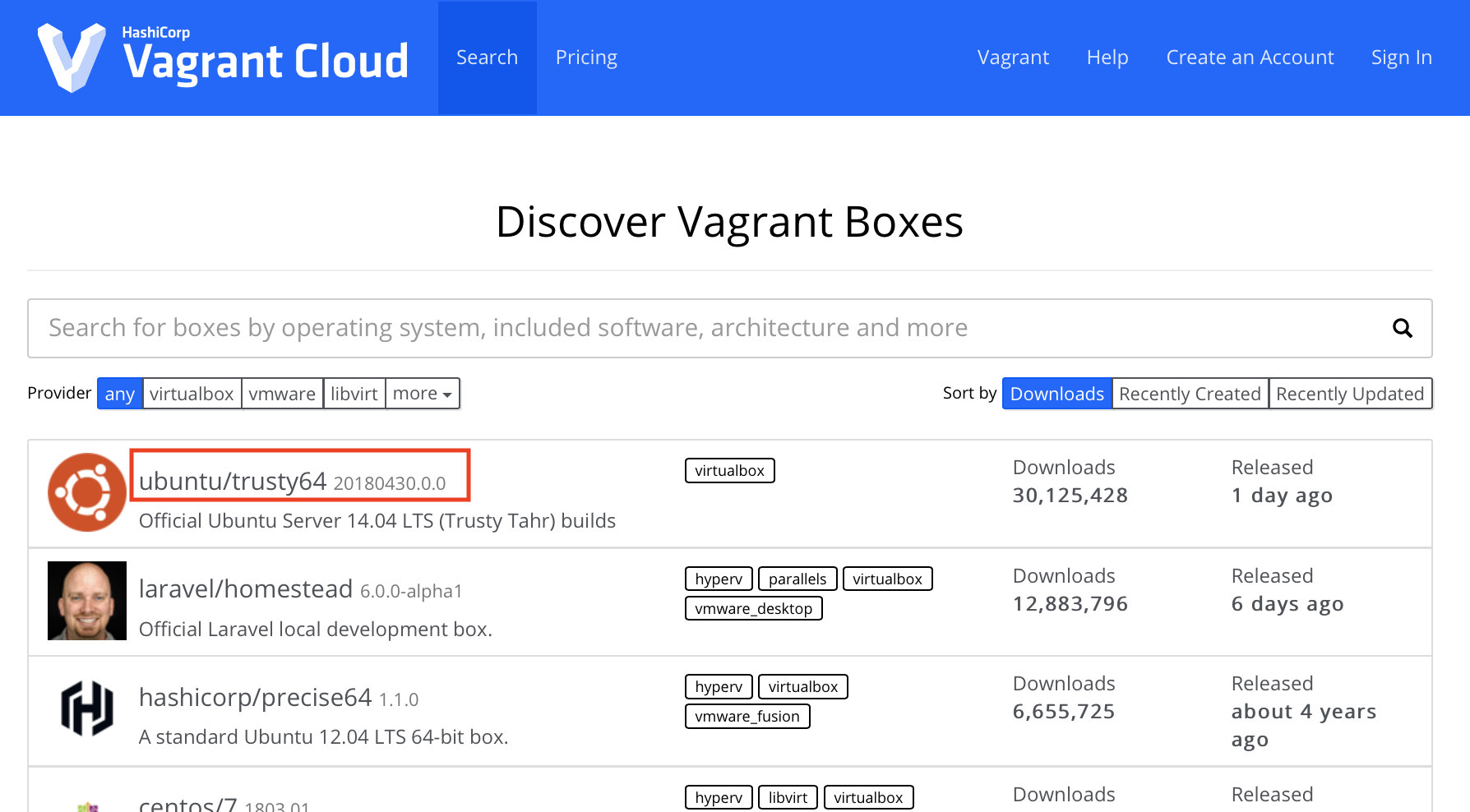Open the Search tab in header

click(488, 58)
